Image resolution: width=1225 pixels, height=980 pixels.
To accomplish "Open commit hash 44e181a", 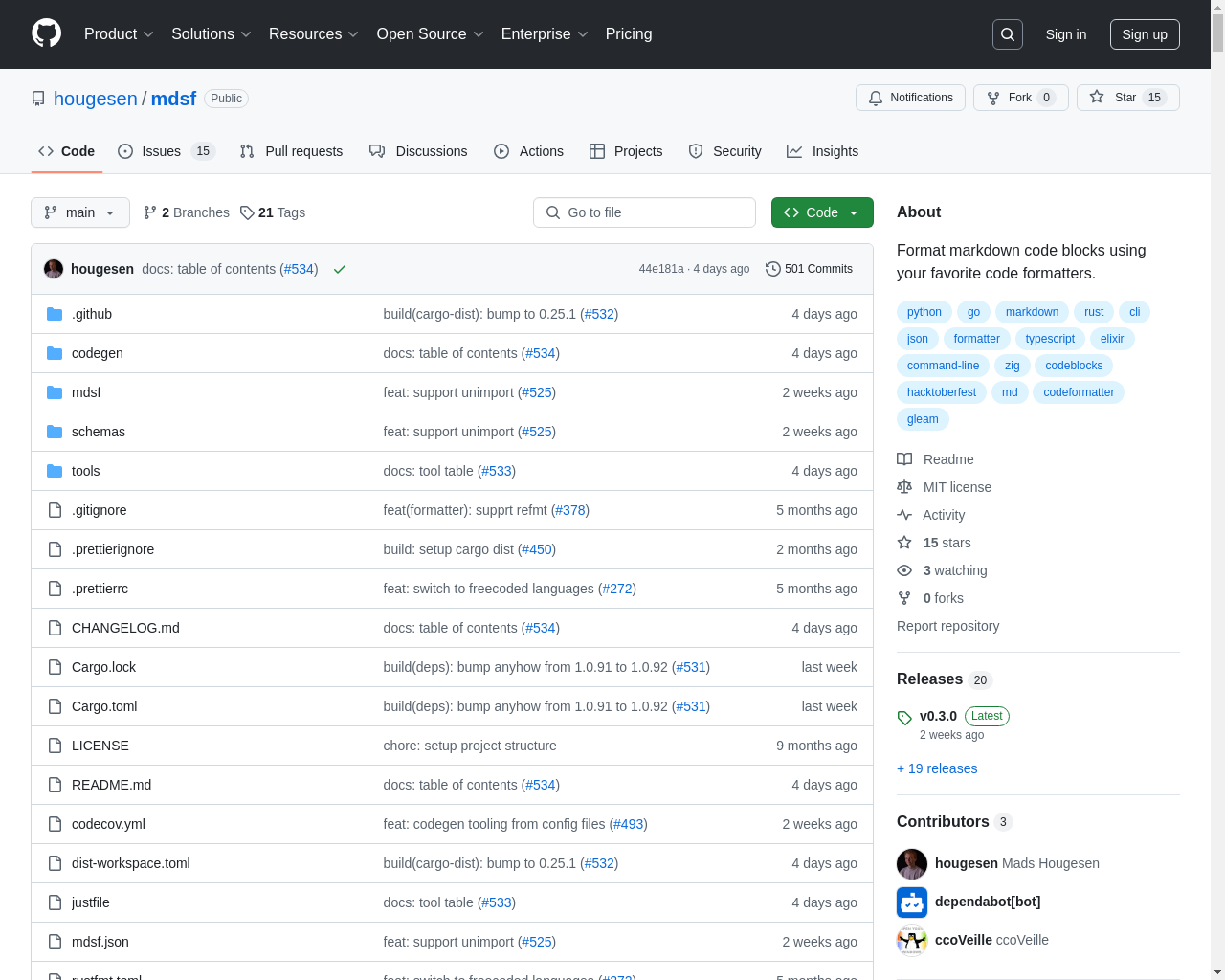I will 661,269.
